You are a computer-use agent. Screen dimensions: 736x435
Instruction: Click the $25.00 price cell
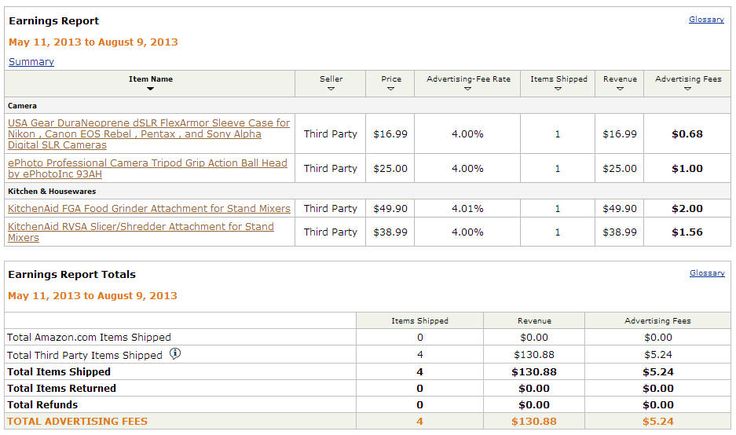[390, 168]
